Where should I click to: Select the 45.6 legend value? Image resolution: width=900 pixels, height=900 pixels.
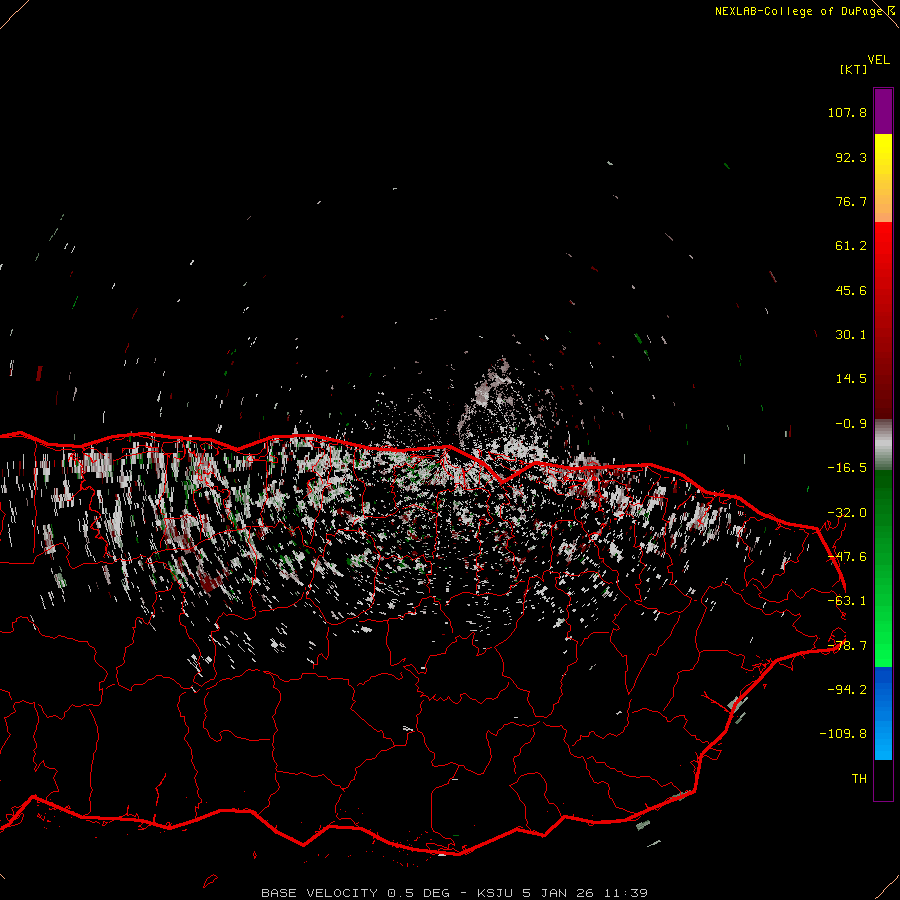[851, 290]
